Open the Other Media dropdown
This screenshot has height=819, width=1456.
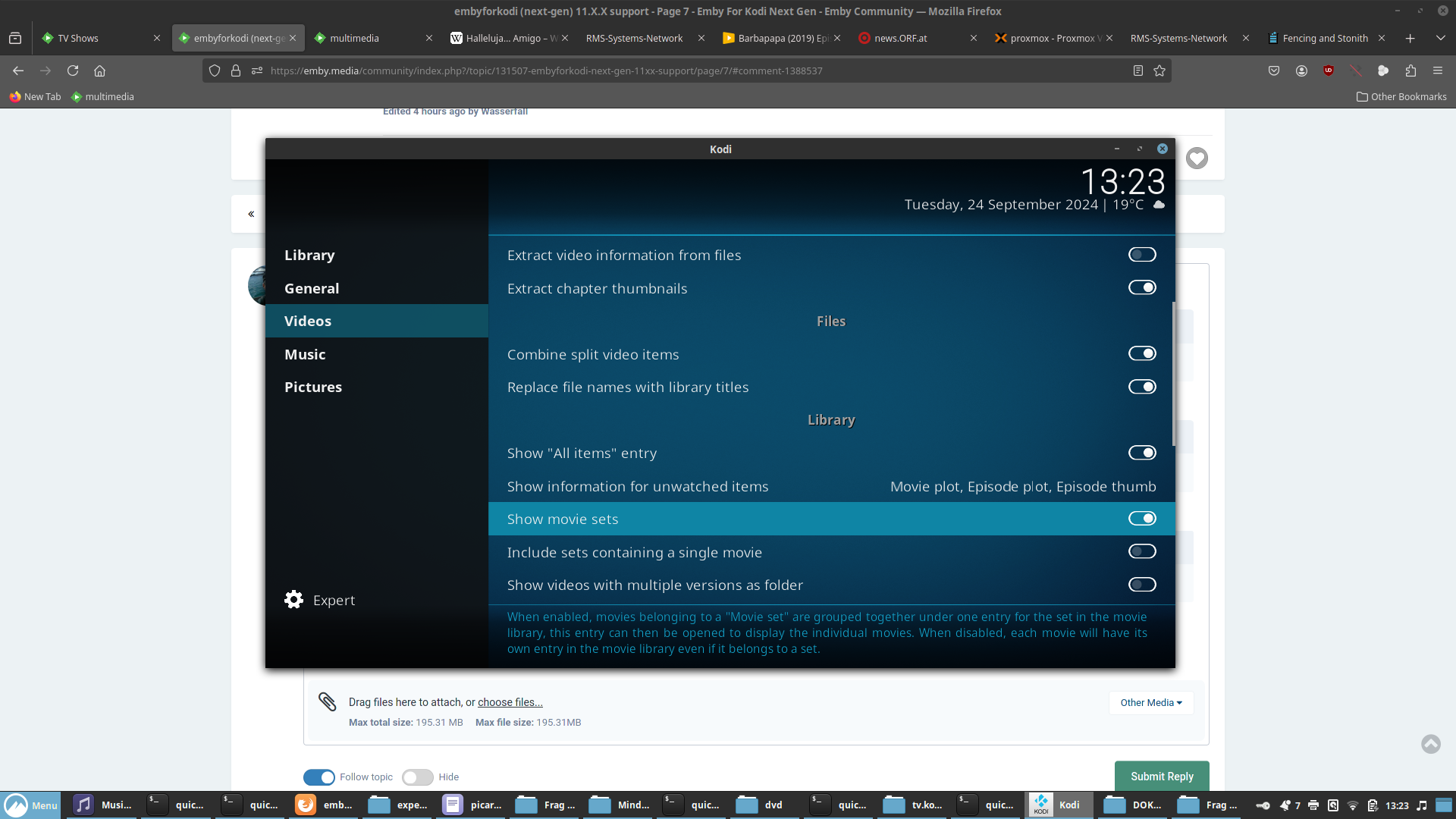click(x=1150, y=702)
